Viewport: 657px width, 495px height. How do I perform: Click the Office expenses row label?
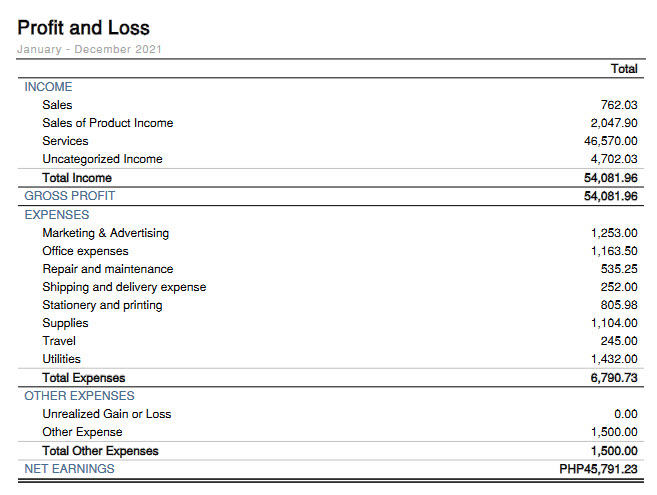85,251
